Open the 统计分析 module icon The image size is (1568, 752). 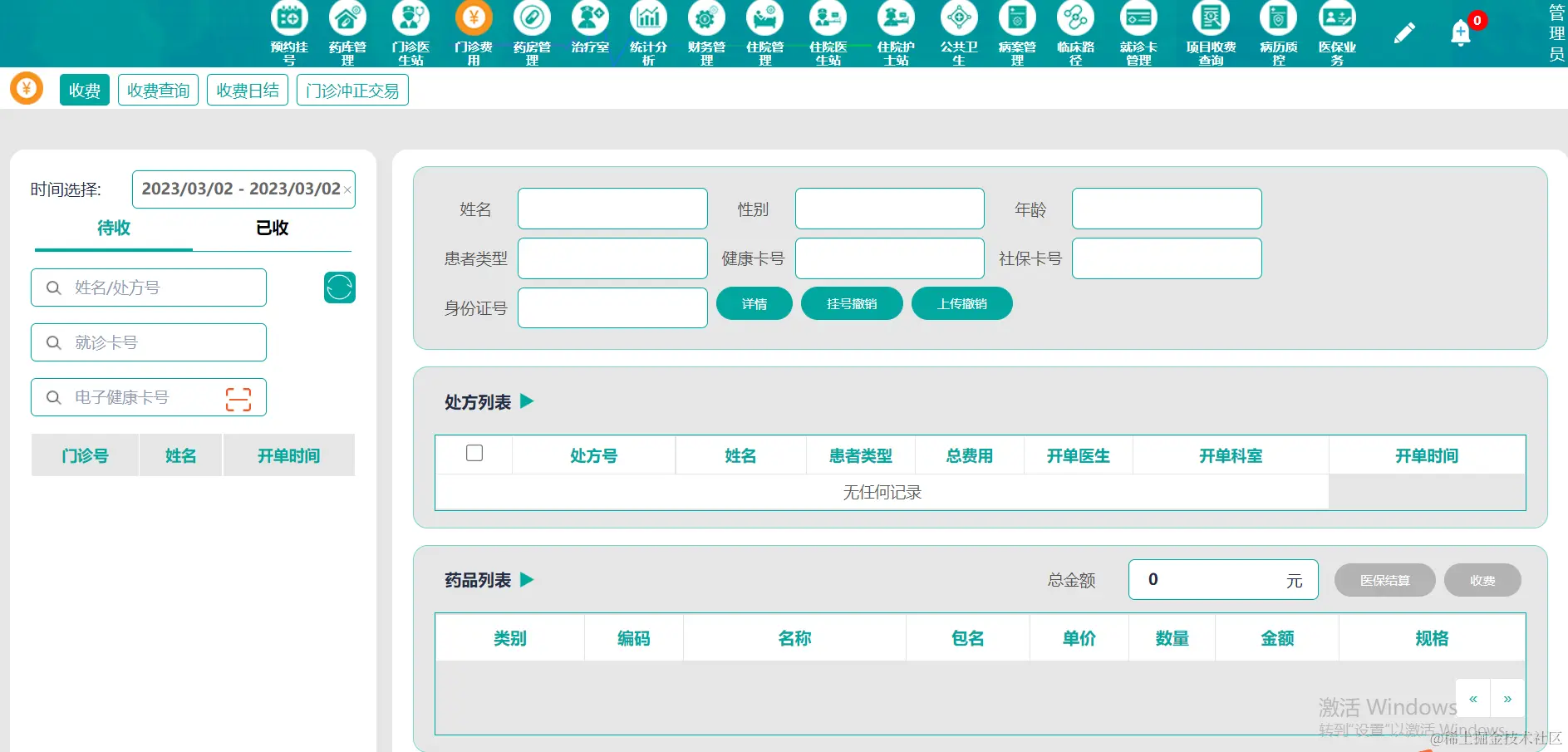click(648, 18)
